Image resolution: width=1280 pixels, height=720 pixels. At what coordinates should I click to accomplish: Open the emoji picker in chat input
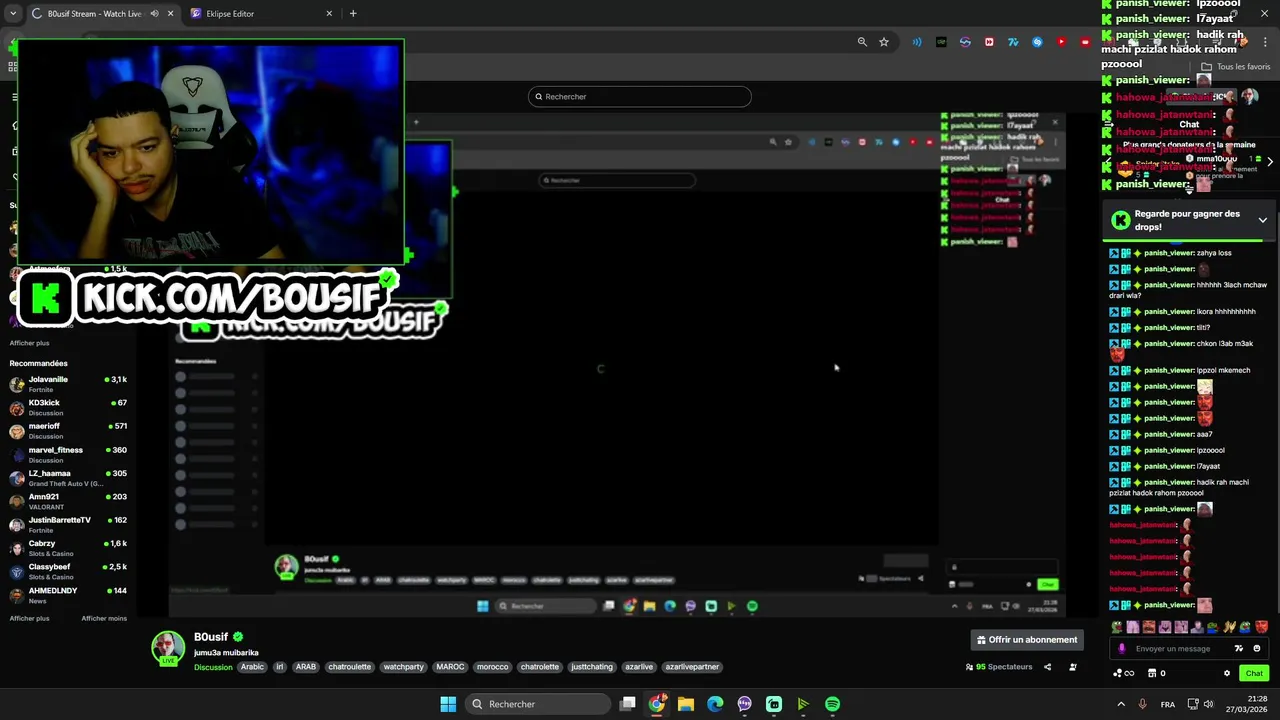click(x=1257, y=649)
